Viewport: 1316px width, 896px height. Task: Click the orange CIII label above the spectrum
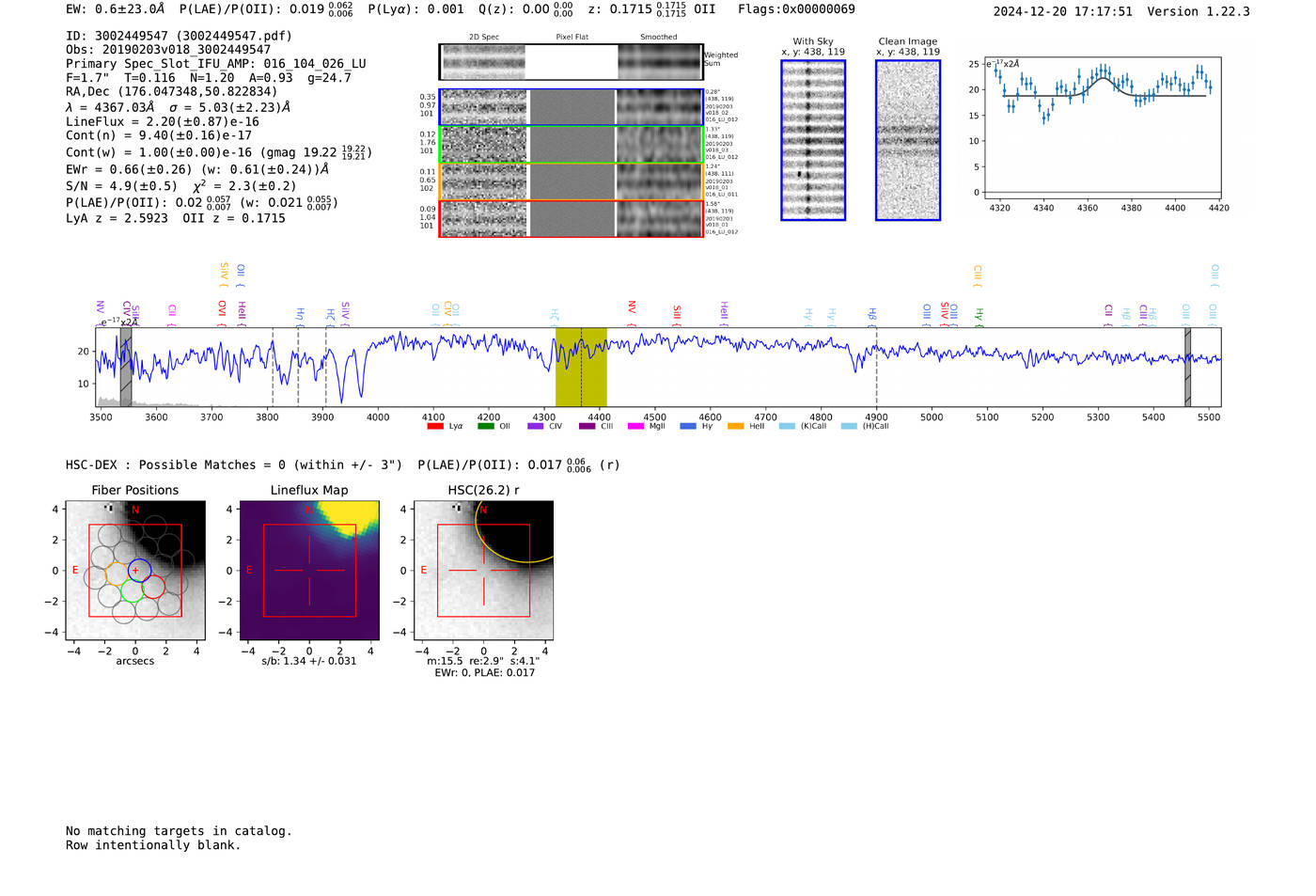click(x=978, y=275)
